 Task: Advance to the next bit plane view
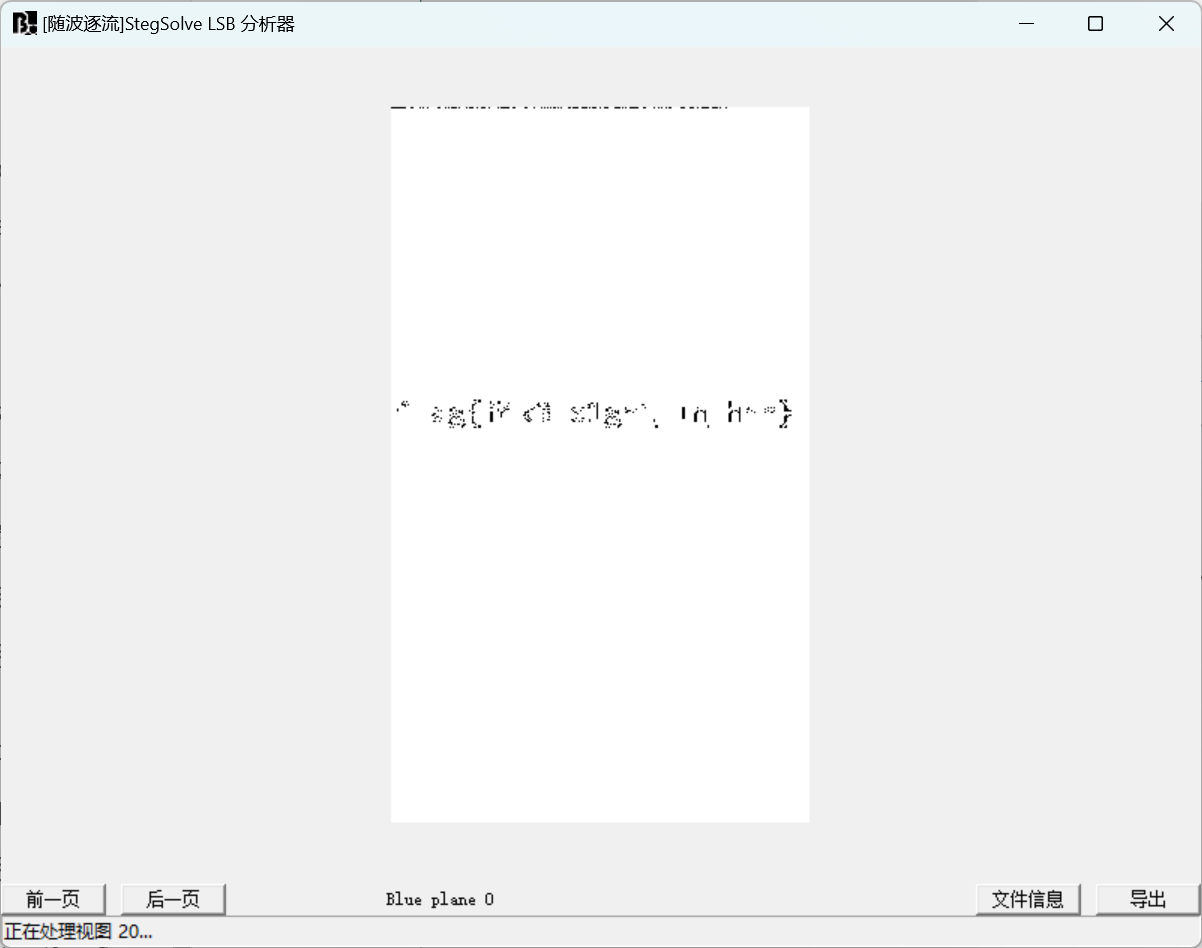[x=172, y=899]
